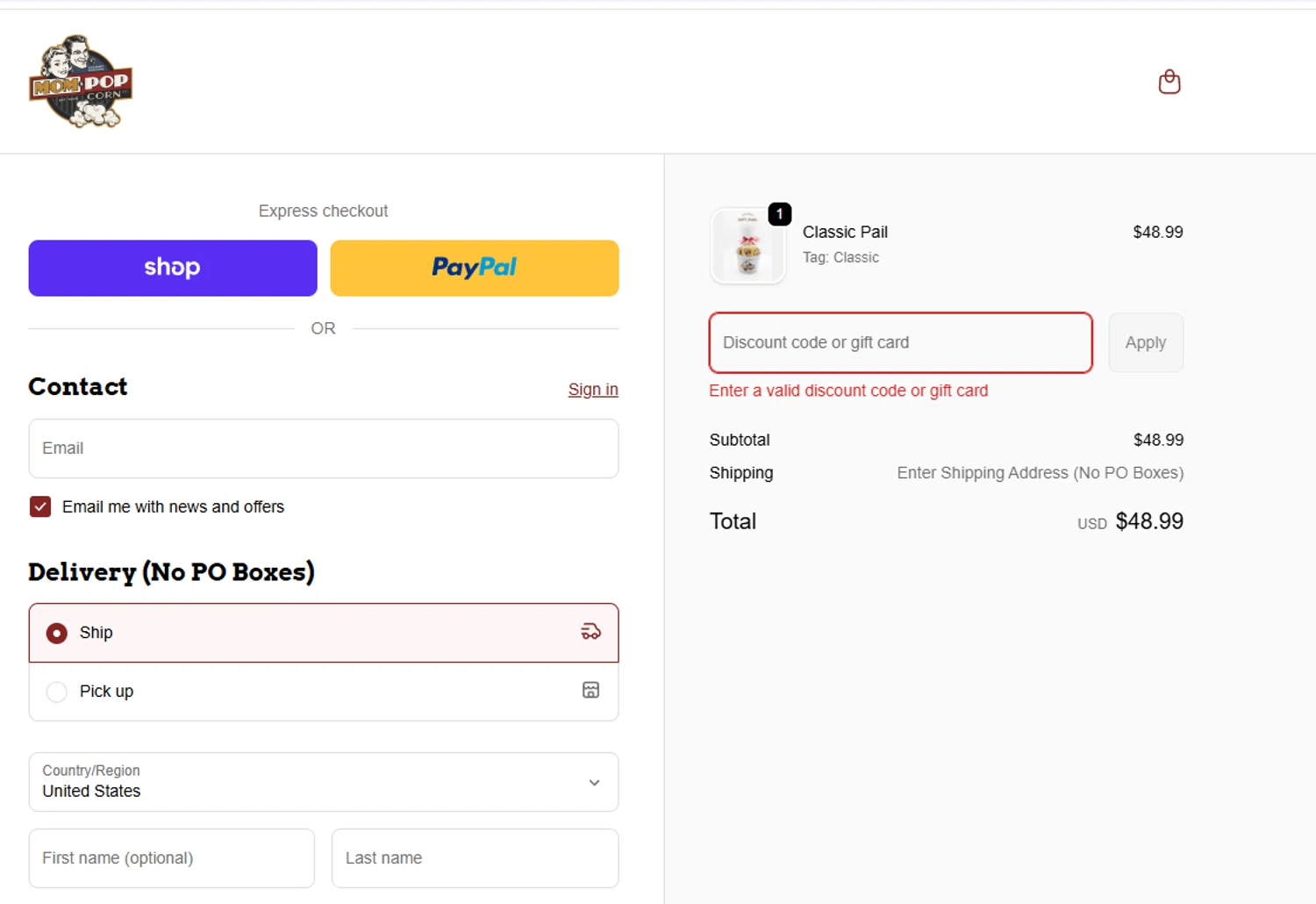Open the Country/Region dropdown

click(324, 782)
